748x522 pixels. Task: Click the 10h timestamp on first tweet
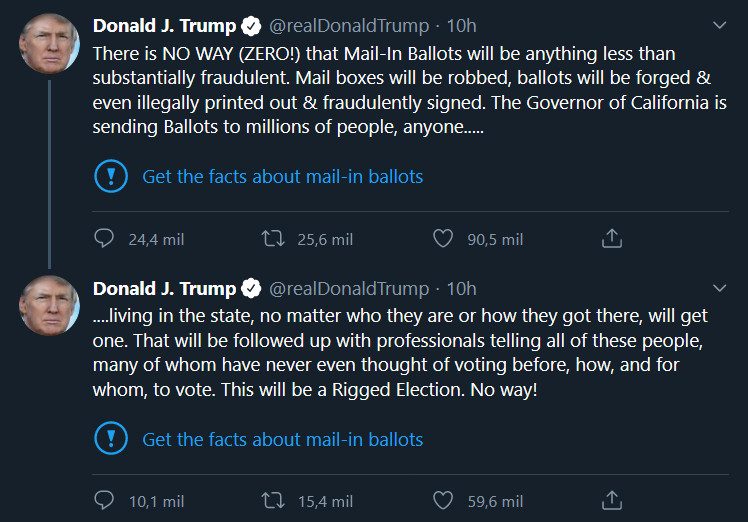(x=461, y=26)
